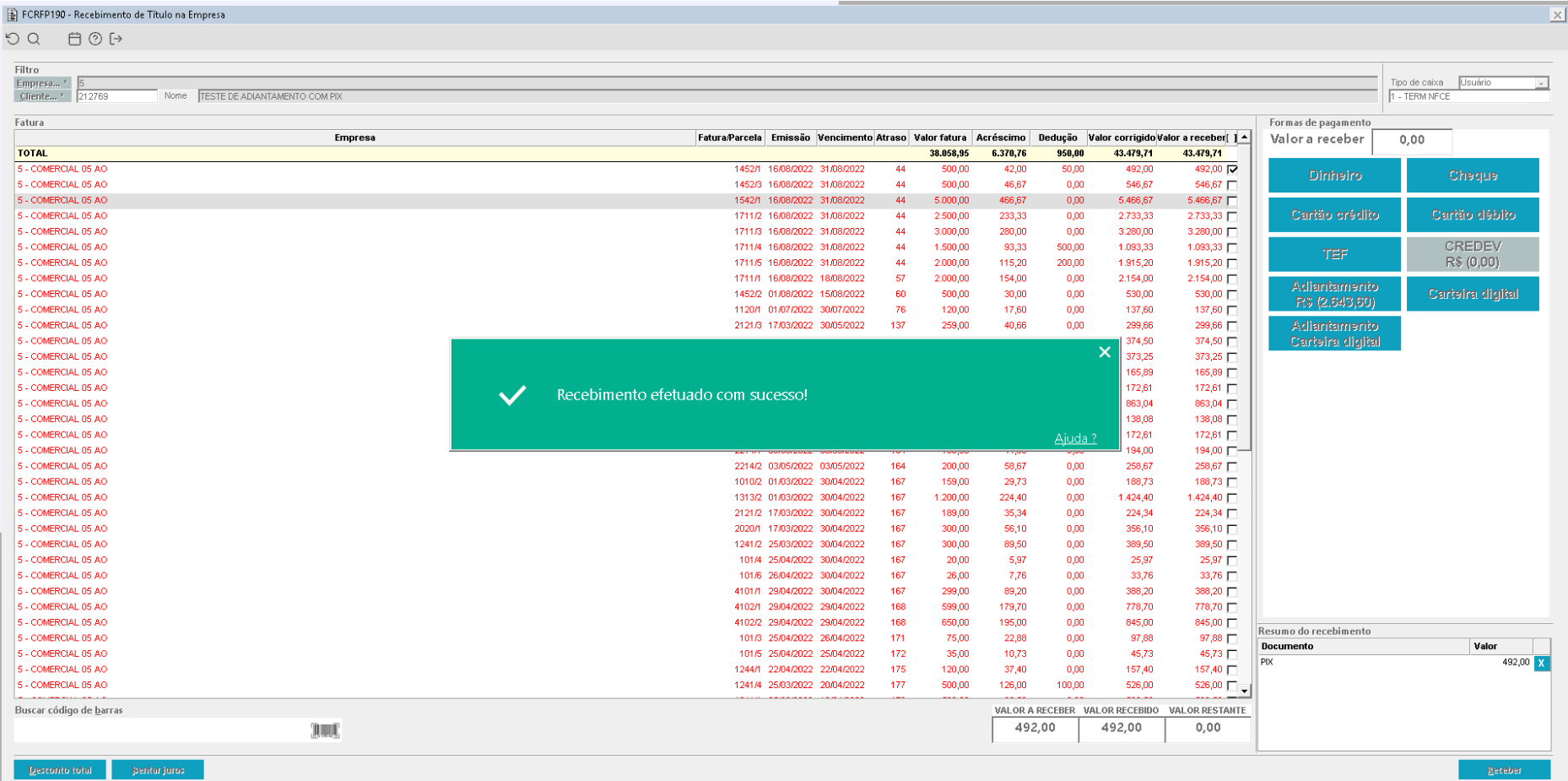The image size is (1568, 781).
Task: Click the refresh/undo arrow toolbar icon
Action: coord(13,39)
